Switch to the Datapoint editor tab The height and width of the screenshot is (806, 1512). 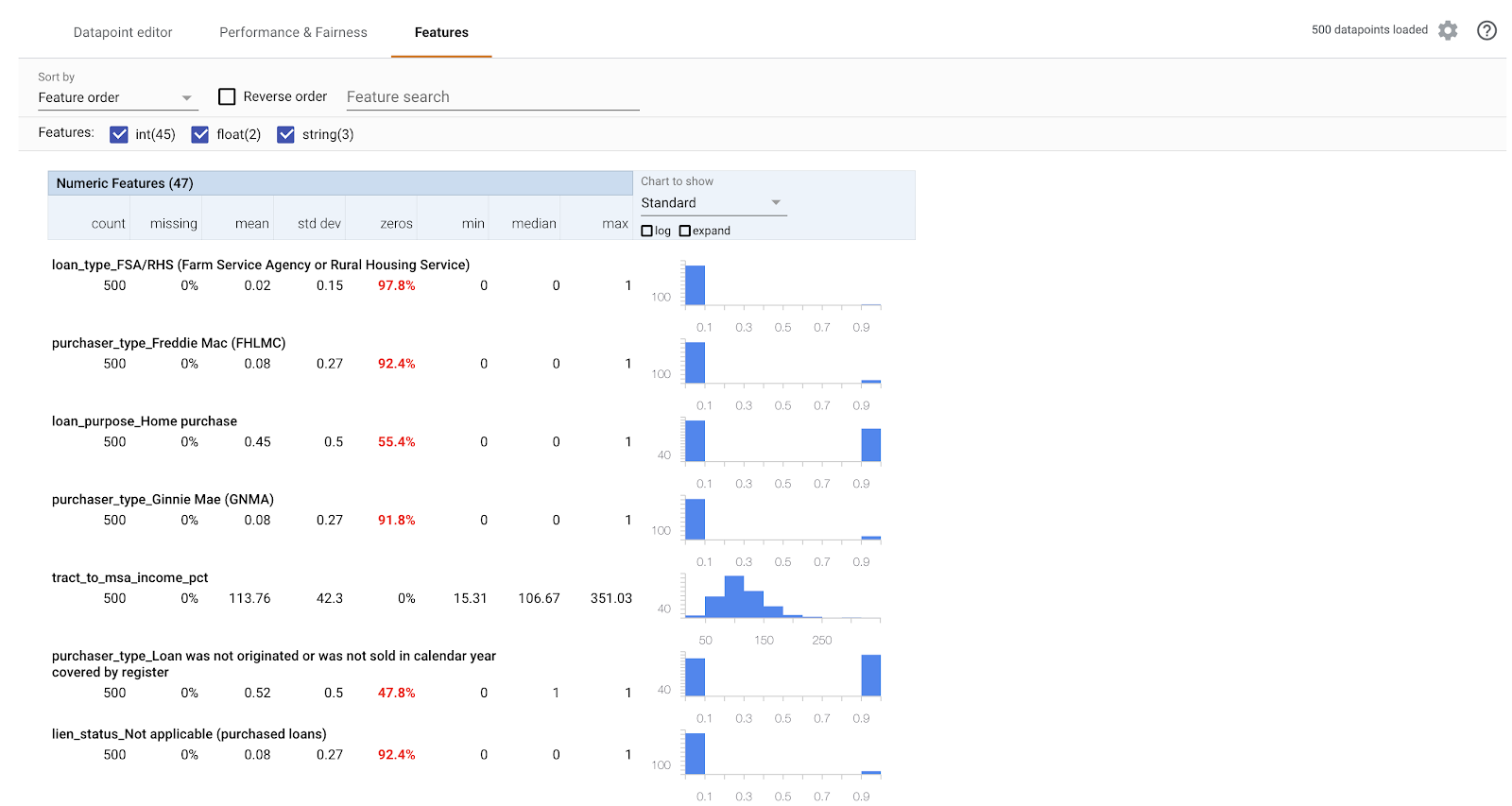123,32
